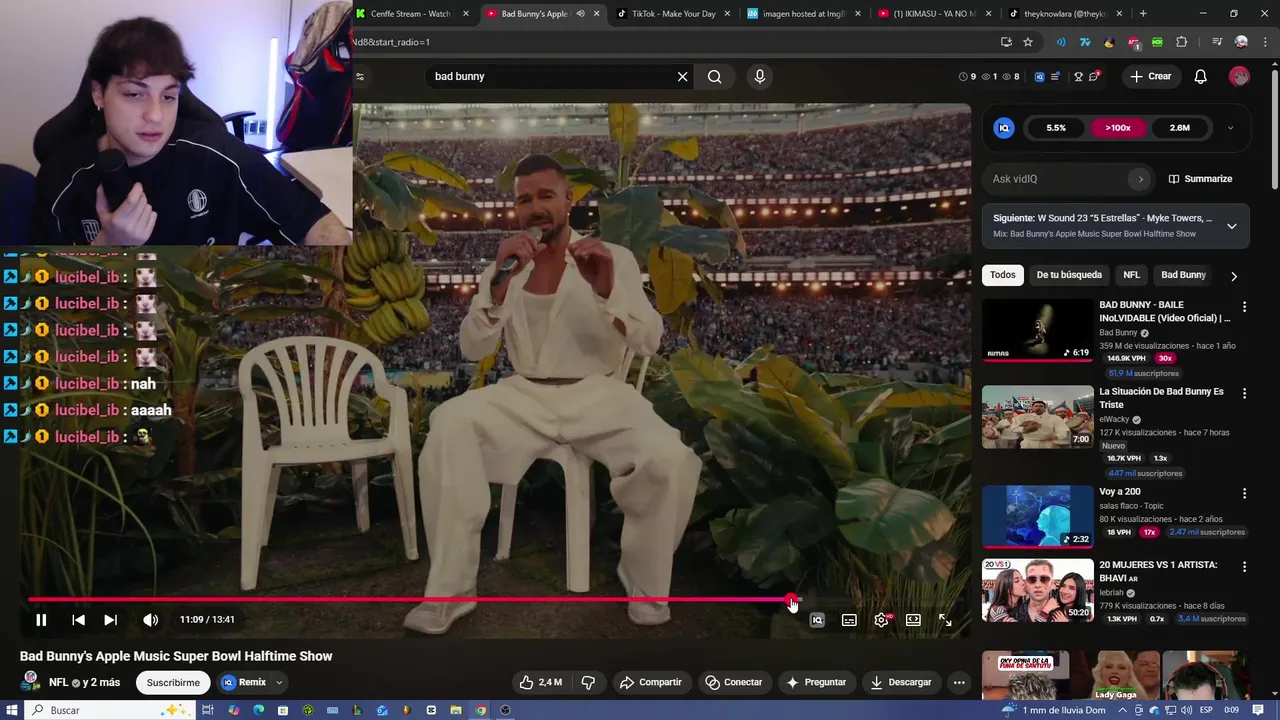The height and width of the screenshot is (720, 1280).
Task: Select the NFL filter chip
Action: click(1131, 275)
